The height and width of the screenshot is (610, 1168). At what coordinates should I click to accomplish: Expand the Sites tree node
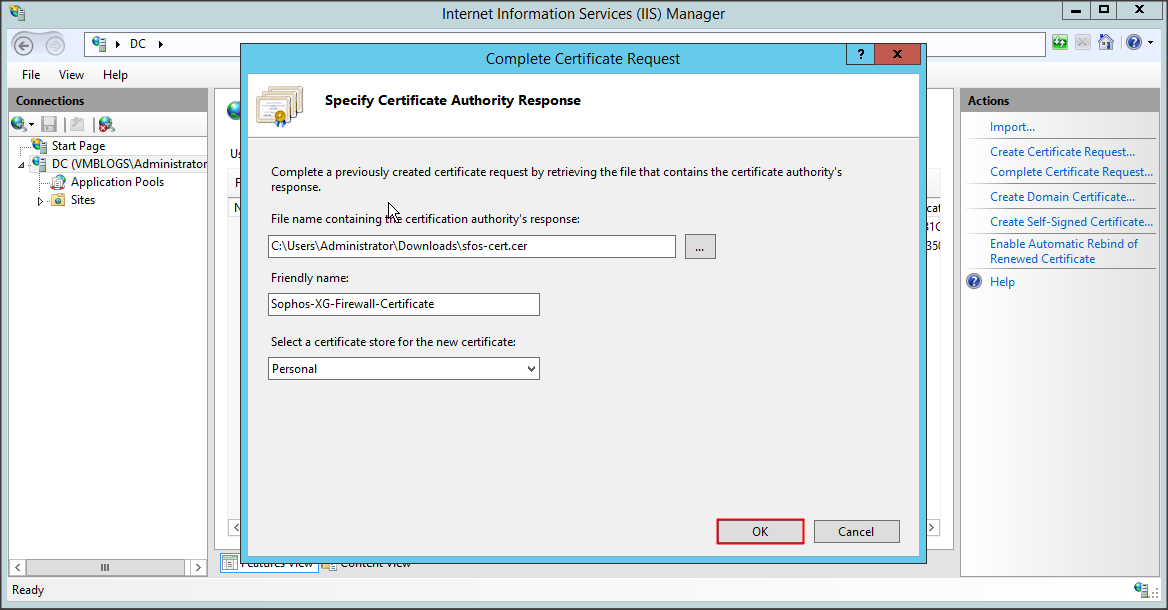click(41, 201)
